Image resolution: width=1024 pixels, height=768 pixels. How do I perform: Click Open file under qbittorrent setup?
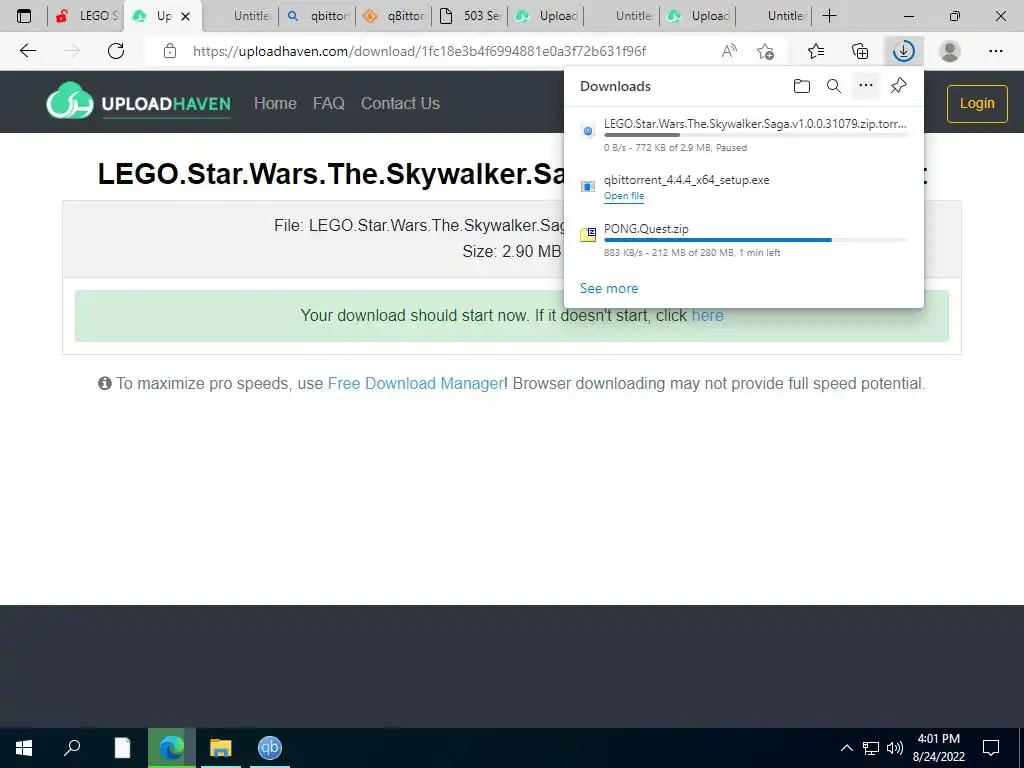tap(624, 196)
